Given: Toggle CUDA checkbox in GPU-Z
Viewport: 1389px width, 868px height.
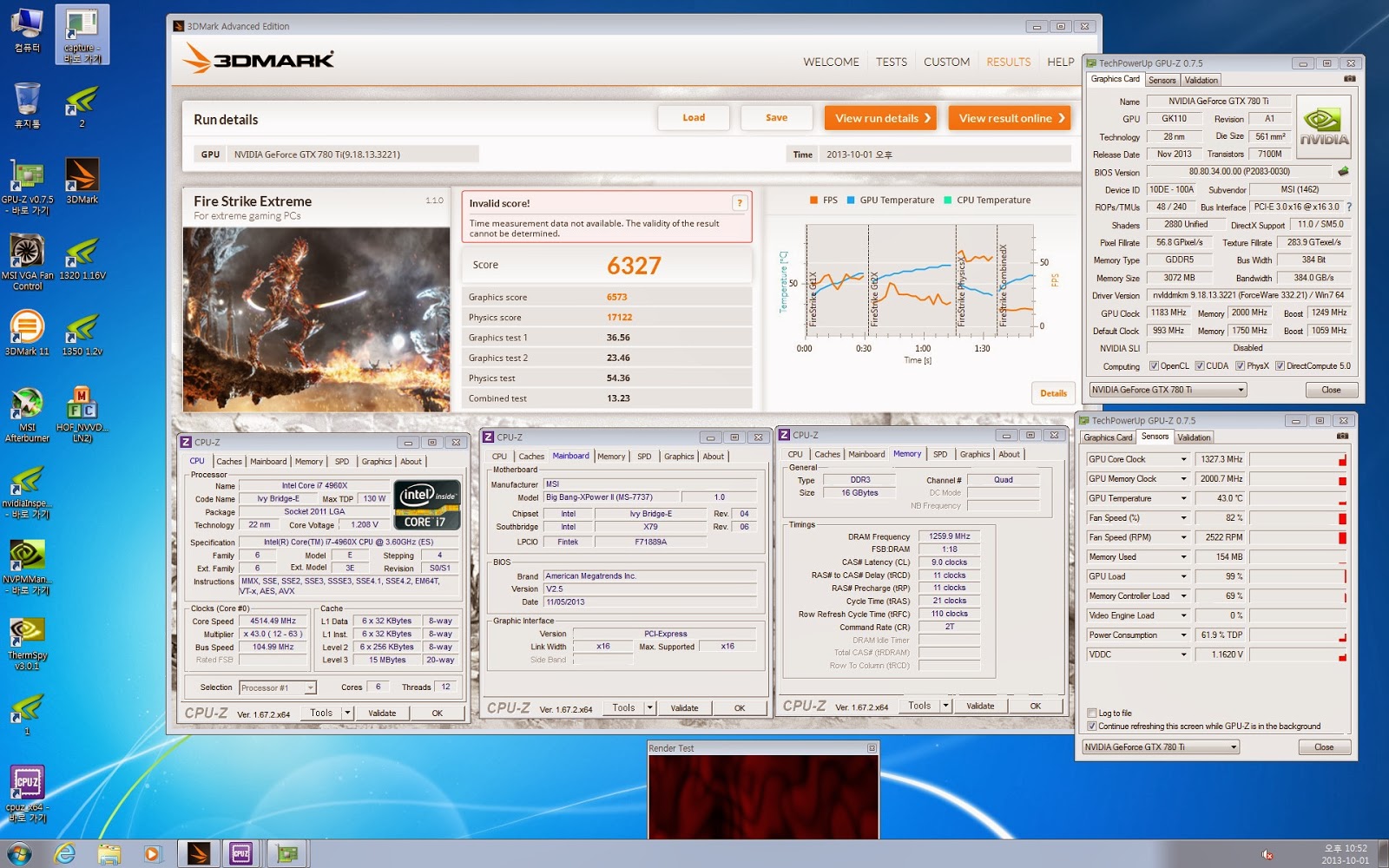Looking at the screenshot, I should click(x=1199, y=365).
